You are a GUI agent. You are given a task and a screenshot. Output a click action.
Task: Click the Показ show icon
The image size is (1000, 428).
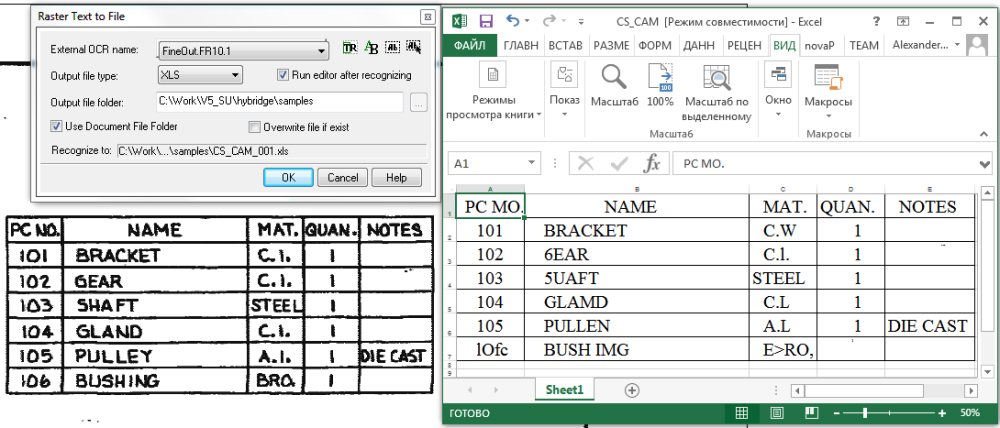[564, 75]
